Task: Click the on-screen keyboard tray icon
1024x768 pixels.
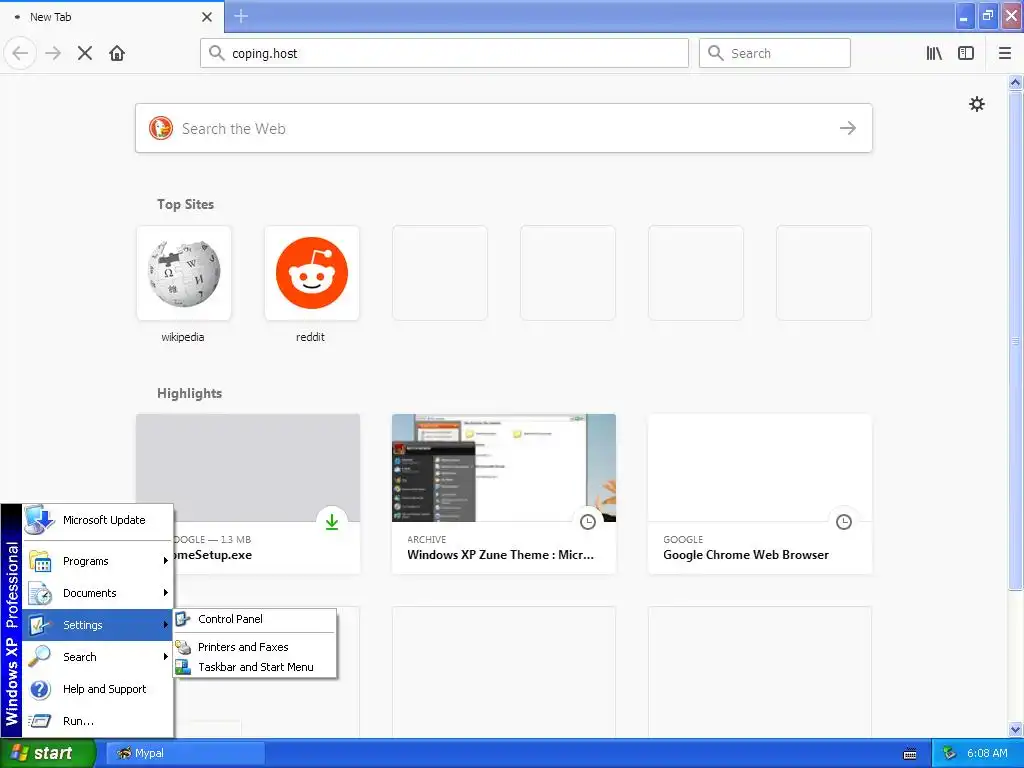Action: (x=910, y=754)
